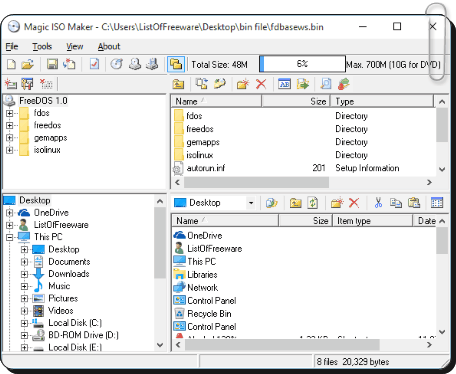
Task: Create a new image with the blank page icon
Action: tap(11, 64)
